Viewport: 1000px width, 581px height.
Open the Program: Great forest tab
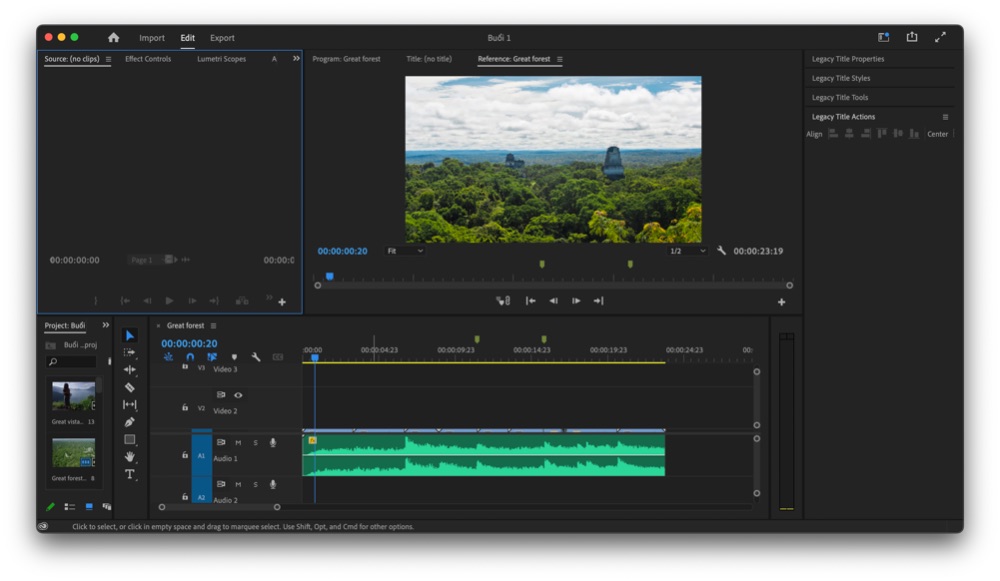point(346,59)
